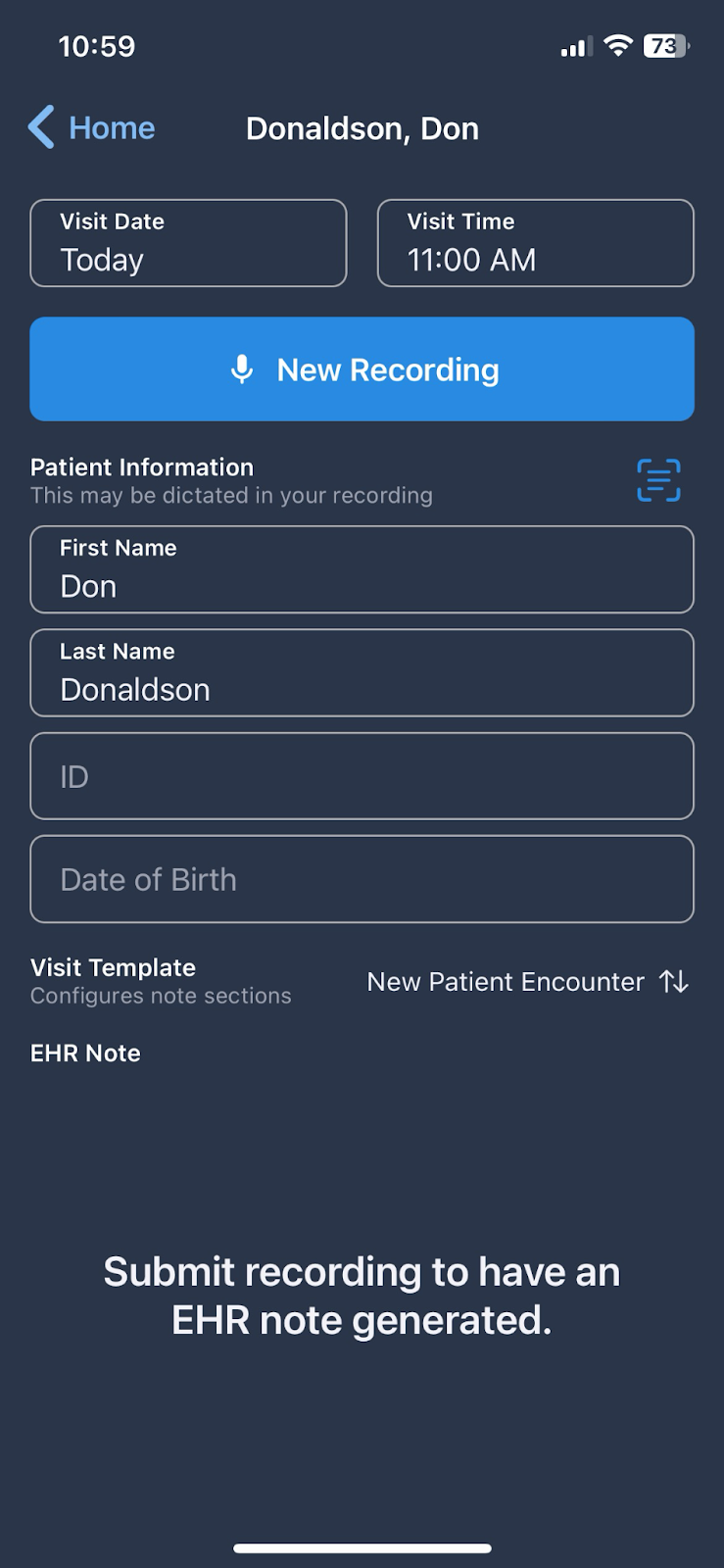The image size is (724, 1568).
Task: Tap the Visit Template label
Action: click(113, 967)
